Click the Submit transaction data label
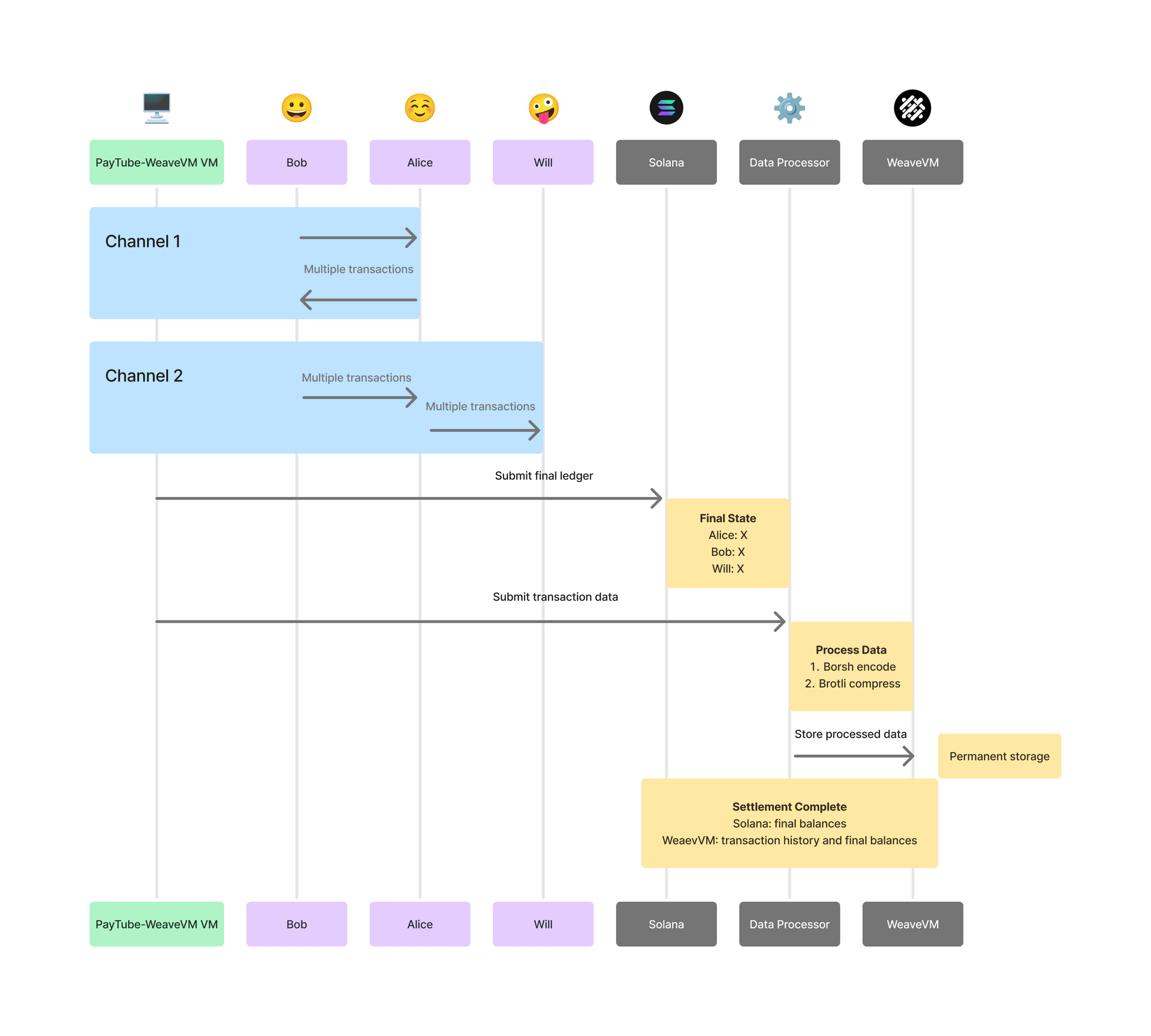 555,597
